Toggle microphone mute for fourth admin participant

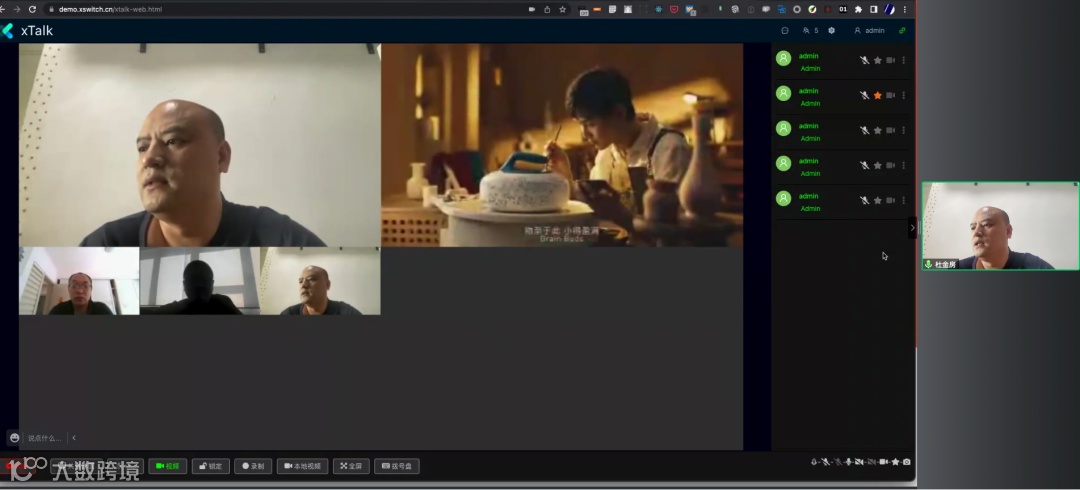[x=864, y=165]
